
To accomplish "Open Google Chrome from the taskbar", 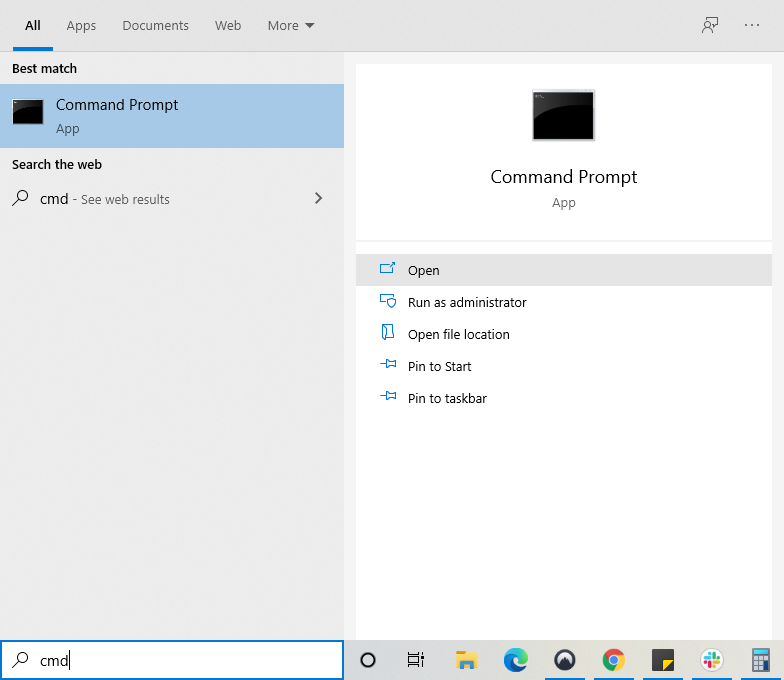I will click(x=613, y=660).
